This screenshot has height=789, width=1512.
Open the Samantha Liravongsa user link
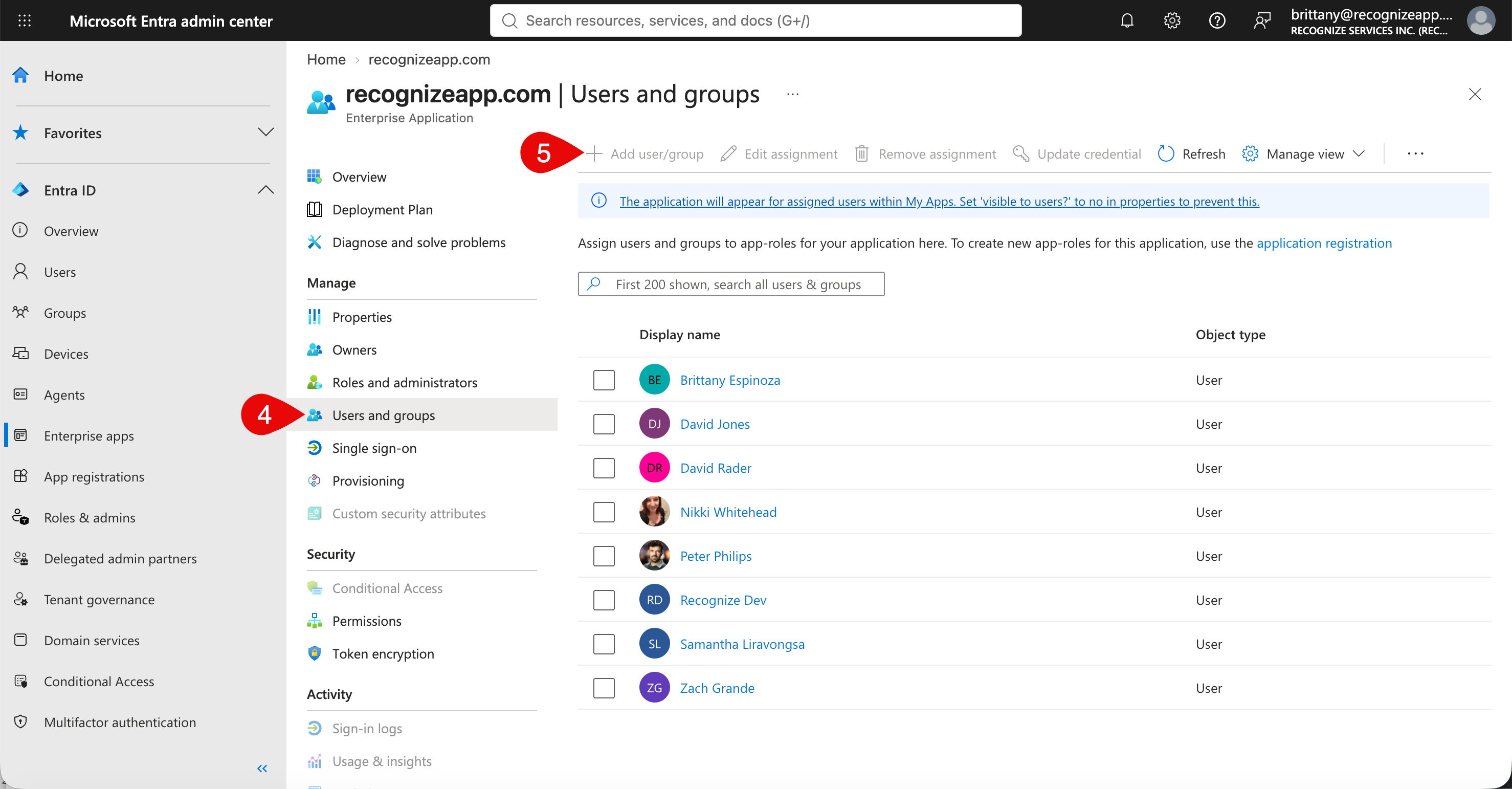click(x=742, y=644)
